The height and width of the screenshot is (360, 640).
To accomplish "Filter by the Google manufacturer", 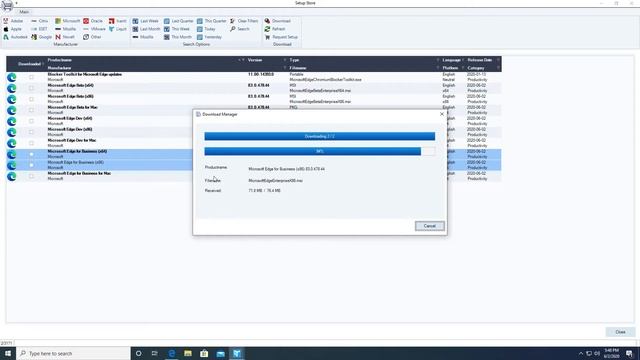I will click(42, 37).
